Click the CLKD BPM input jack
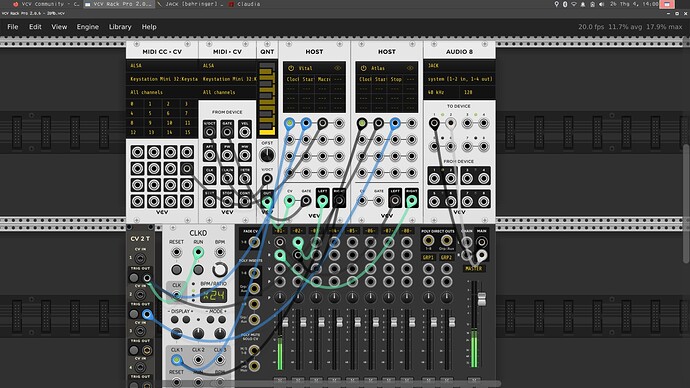 click(x=220, y=253)
